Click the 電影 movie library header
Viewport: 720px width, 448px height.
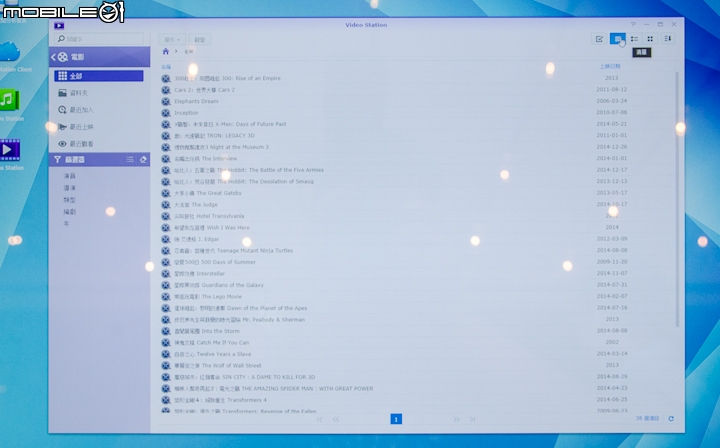pos(100,57)
